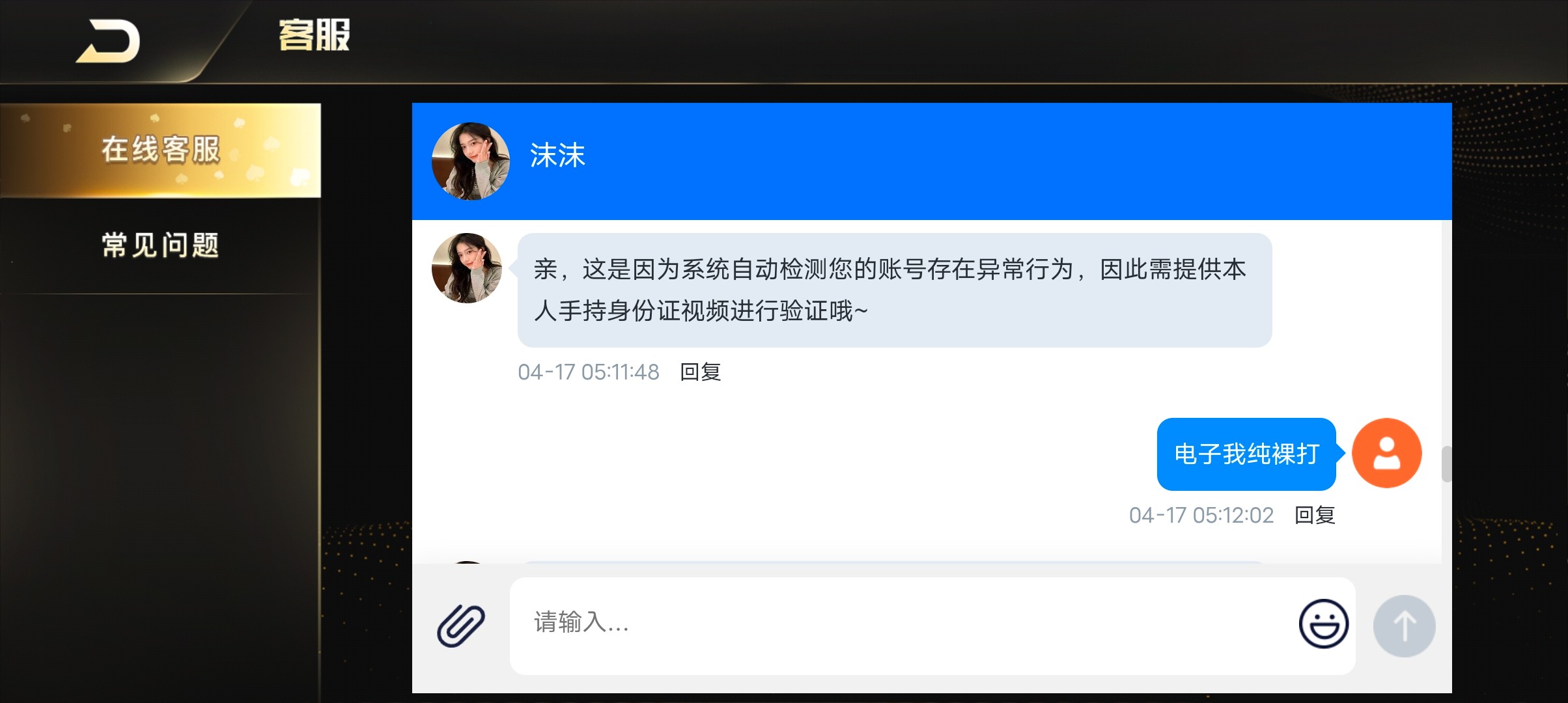Click the back arrow icon at top left

point(108,42)
